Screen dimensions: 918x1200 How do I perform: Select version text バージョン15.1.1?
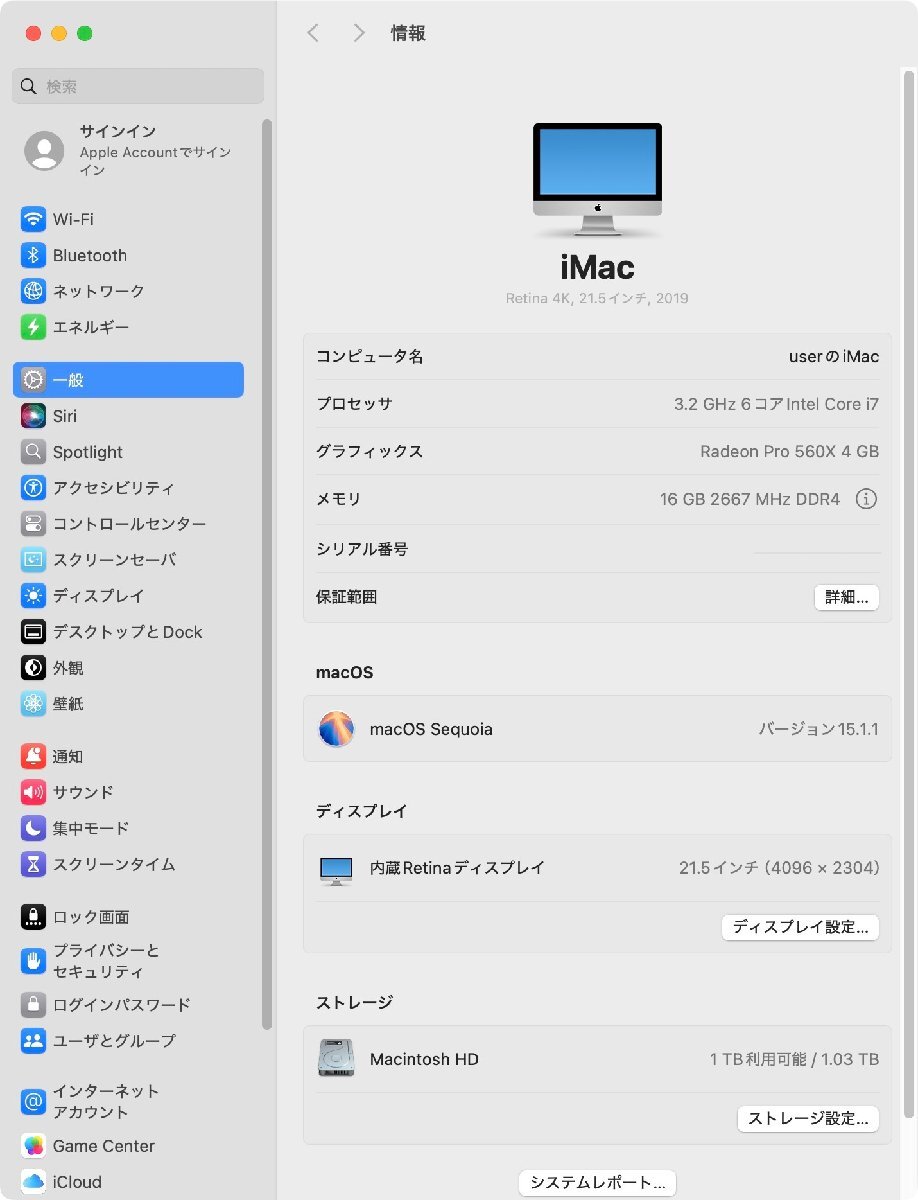(818, 729)
